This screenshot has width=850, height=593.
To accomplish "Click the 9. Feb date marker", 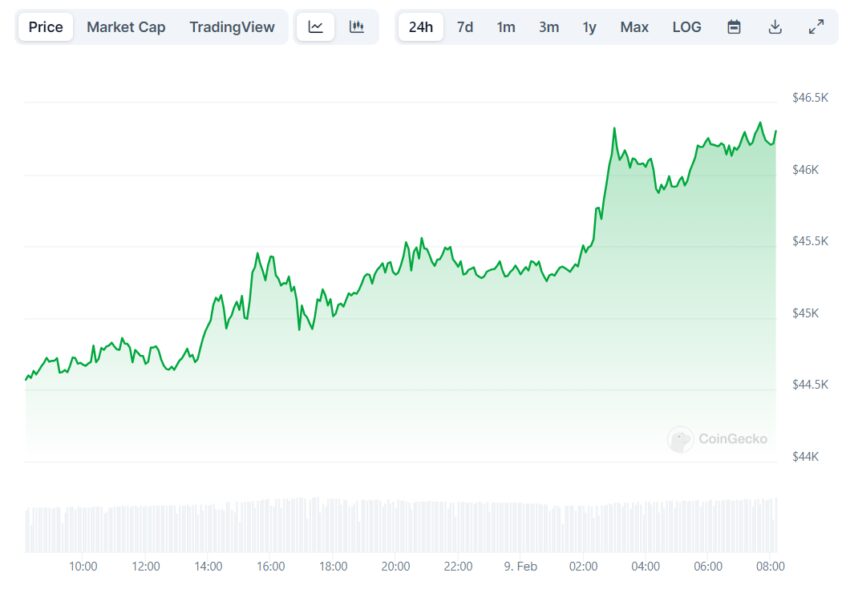I will coord(519,567).
